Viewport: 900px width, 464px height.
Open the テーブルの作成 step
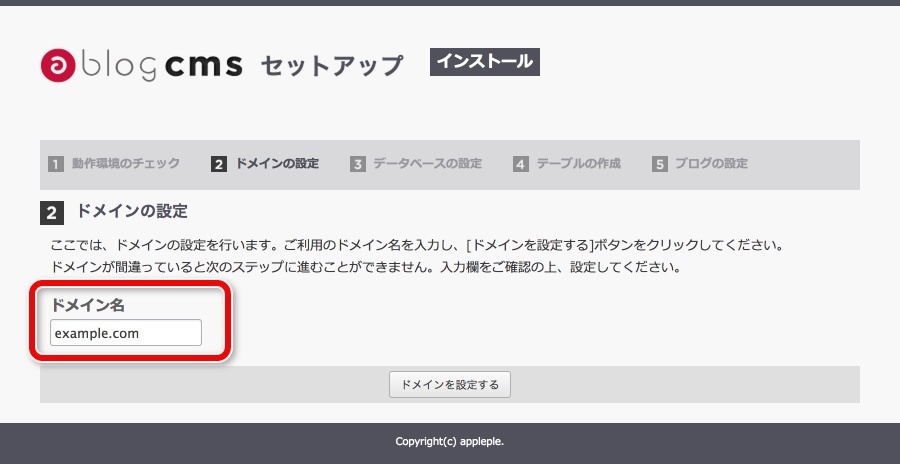(578, 164)
